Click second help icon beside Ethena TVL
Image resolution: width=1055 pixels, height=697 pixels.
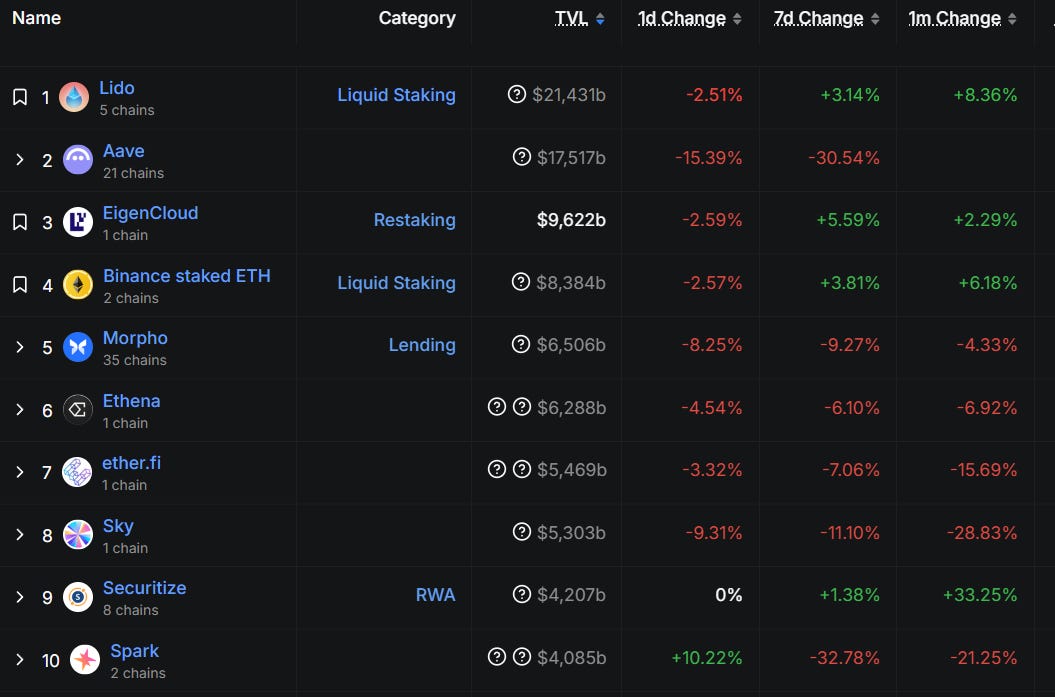coord(521,407)
